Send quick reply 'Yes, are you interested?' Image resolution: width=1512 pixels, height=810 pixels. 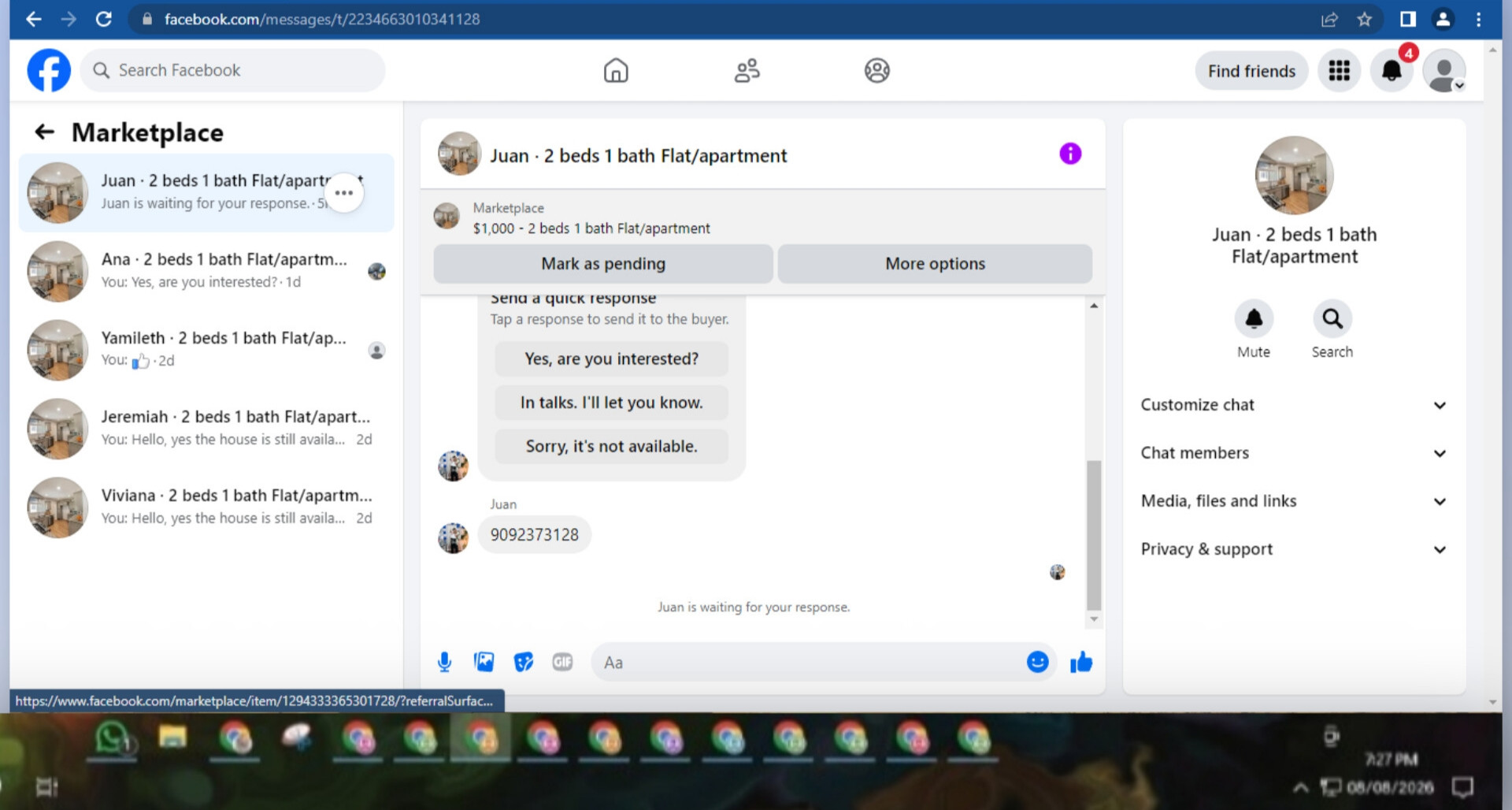point(612,359)
